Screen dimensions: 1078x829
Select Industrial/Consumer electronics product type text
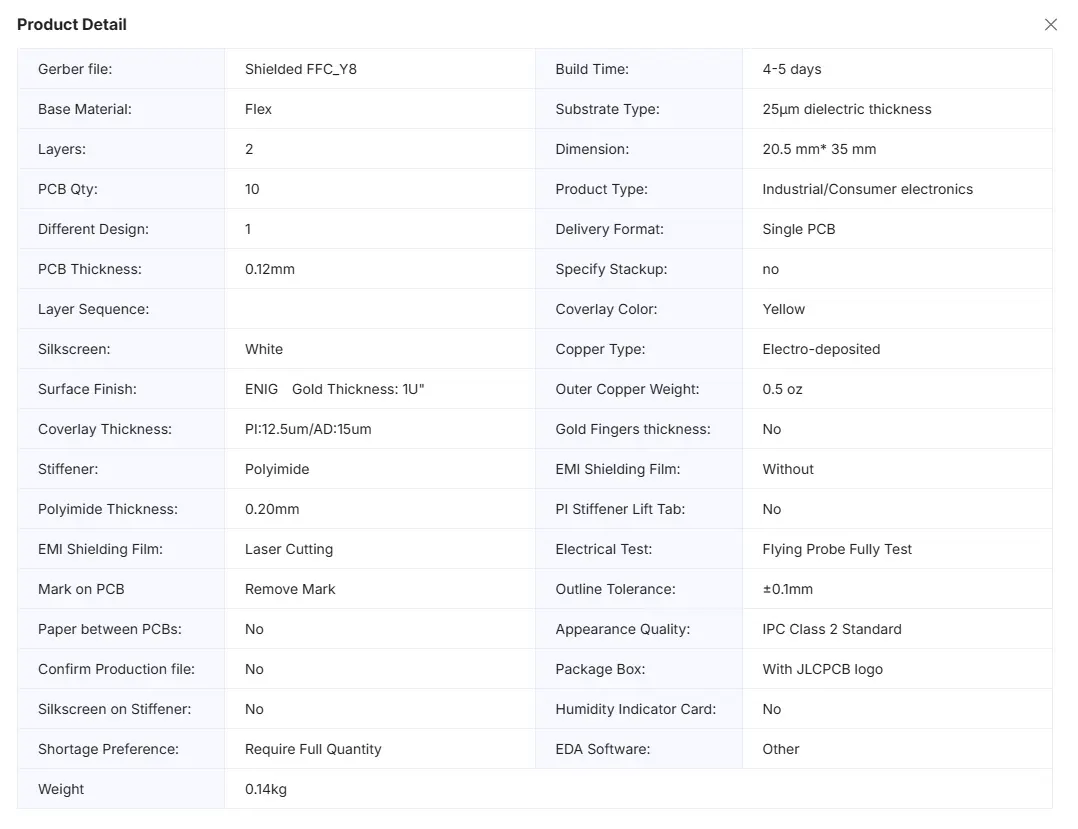867,189
